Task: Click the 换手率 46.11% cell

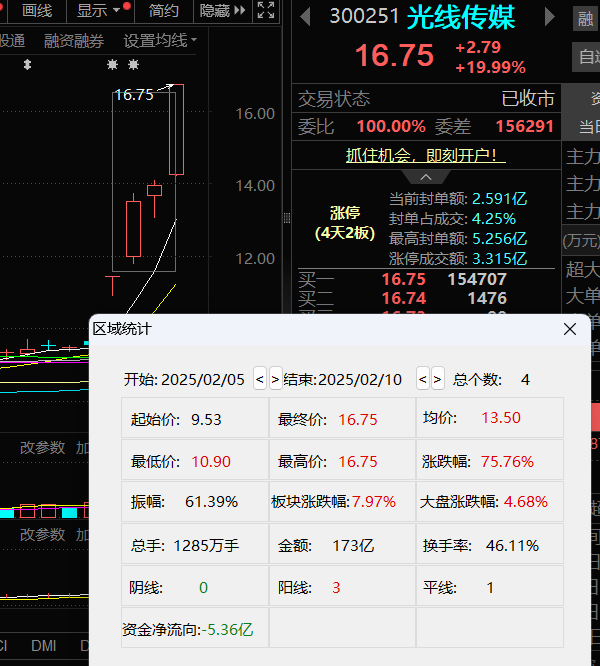Action: (x=490, y=544)
